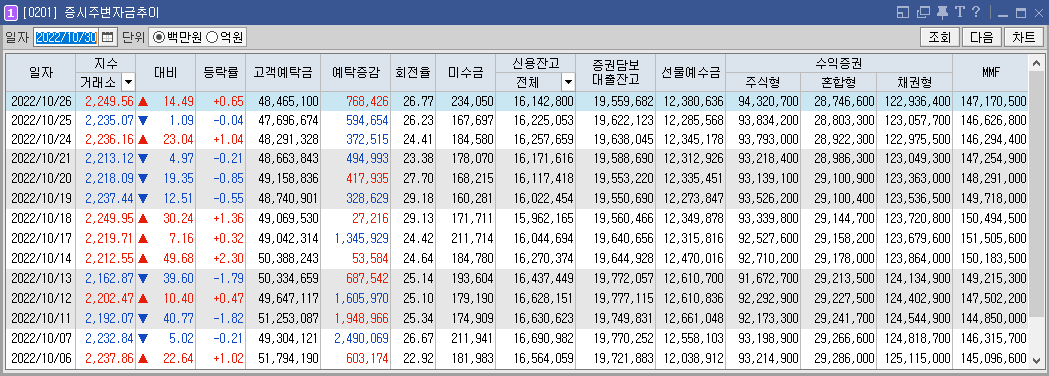Click the 다음 next button

coord(982,37)
